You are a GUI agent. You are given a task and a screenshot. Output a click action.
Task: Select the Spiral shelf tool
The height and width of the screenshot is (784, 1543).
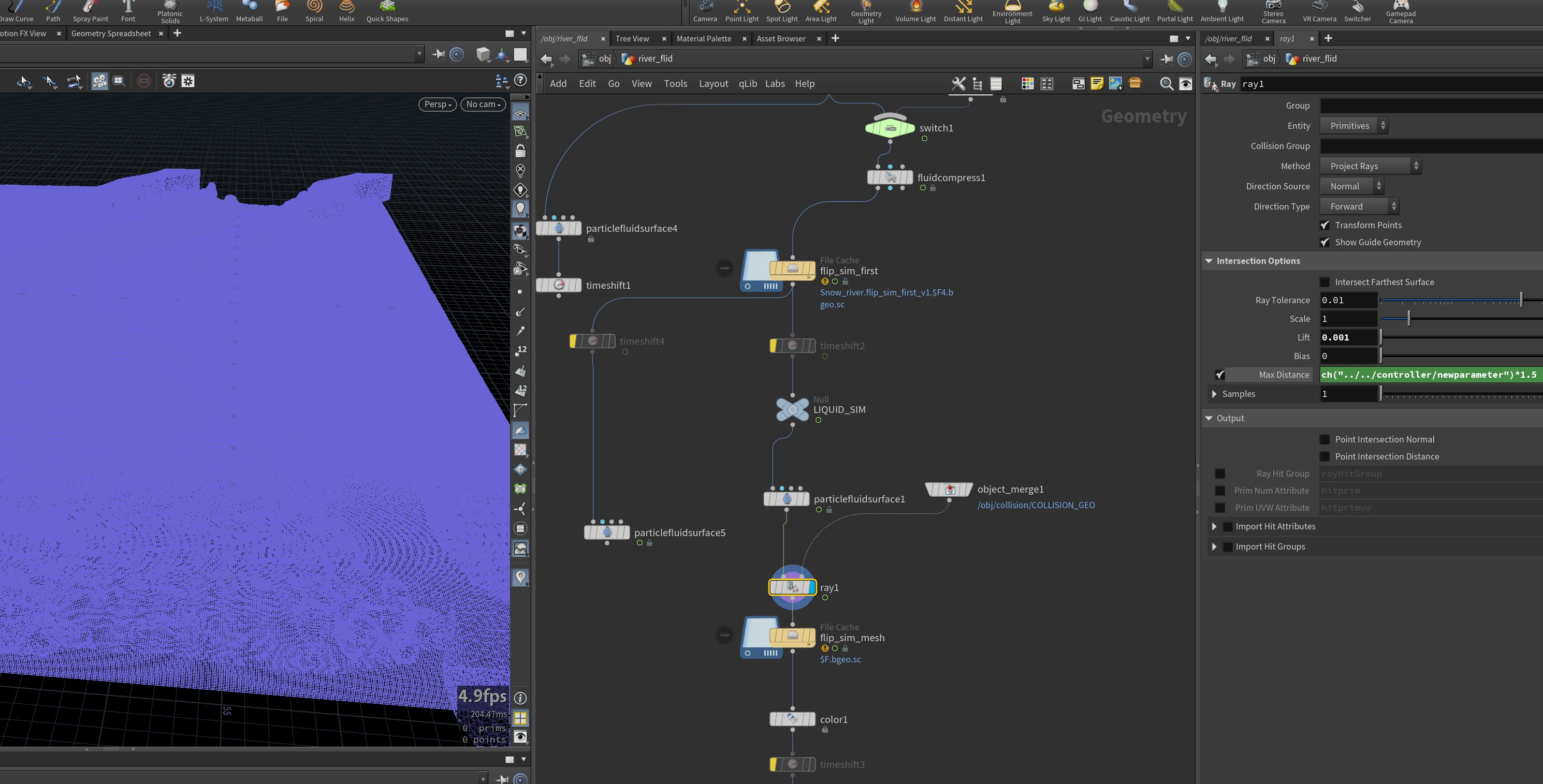point(314,12)
